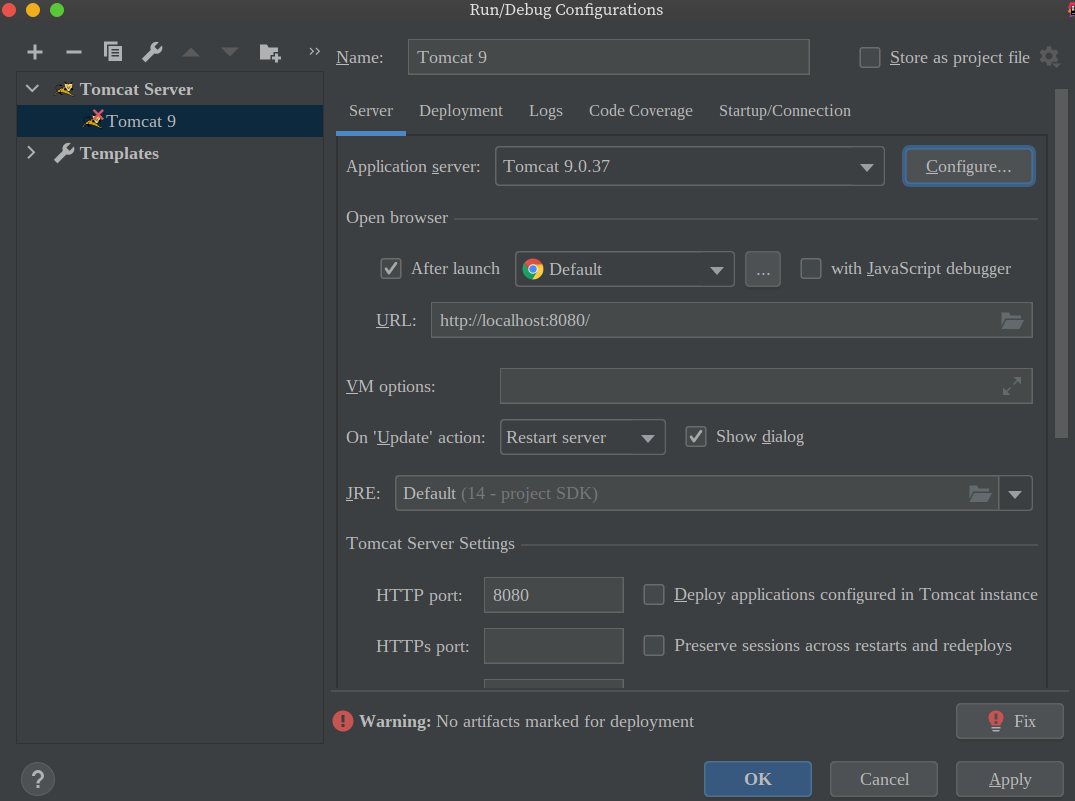Click the macOS green zoom window button
Image resolution: width=1075 pixels, height=801 pixels.
57,10
